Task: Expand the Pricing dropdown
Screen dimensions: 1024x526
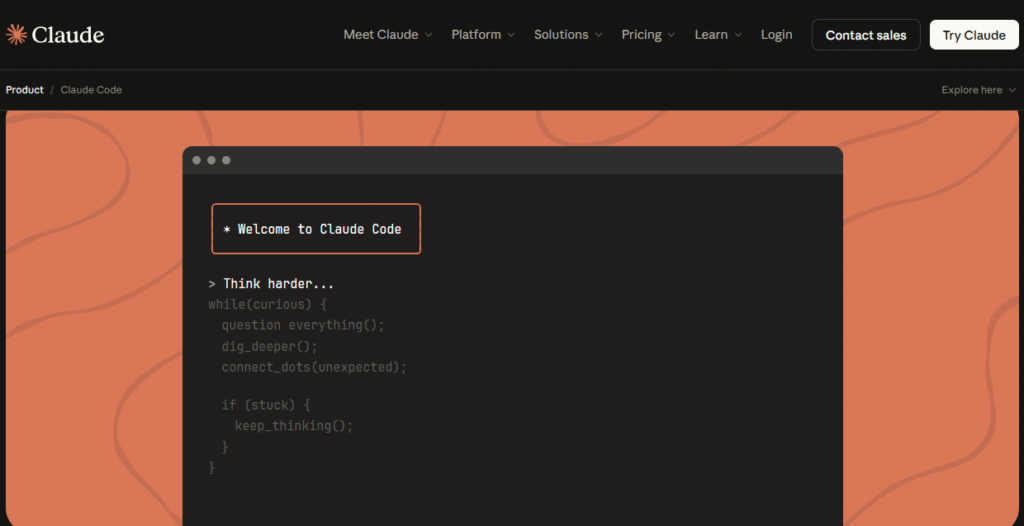Action: tap(641, 35)
